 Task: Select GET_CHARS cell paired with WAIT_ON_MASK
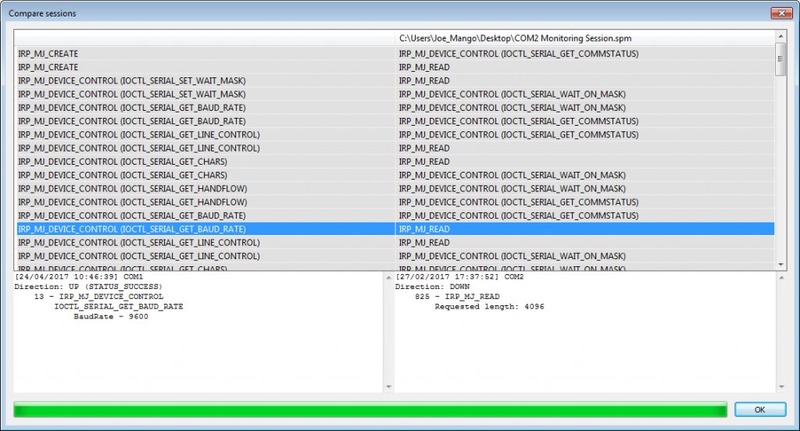click(x=205, y=175)
